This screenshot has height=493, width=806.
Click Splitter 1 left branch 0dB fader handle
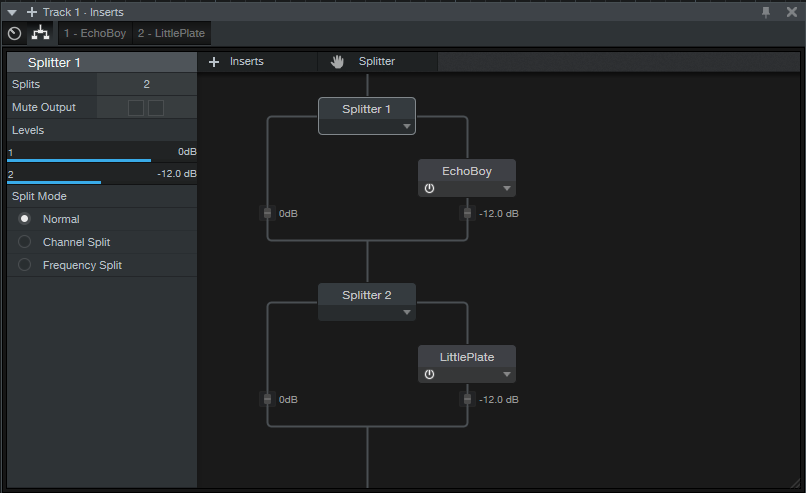[x=267, y=213]
